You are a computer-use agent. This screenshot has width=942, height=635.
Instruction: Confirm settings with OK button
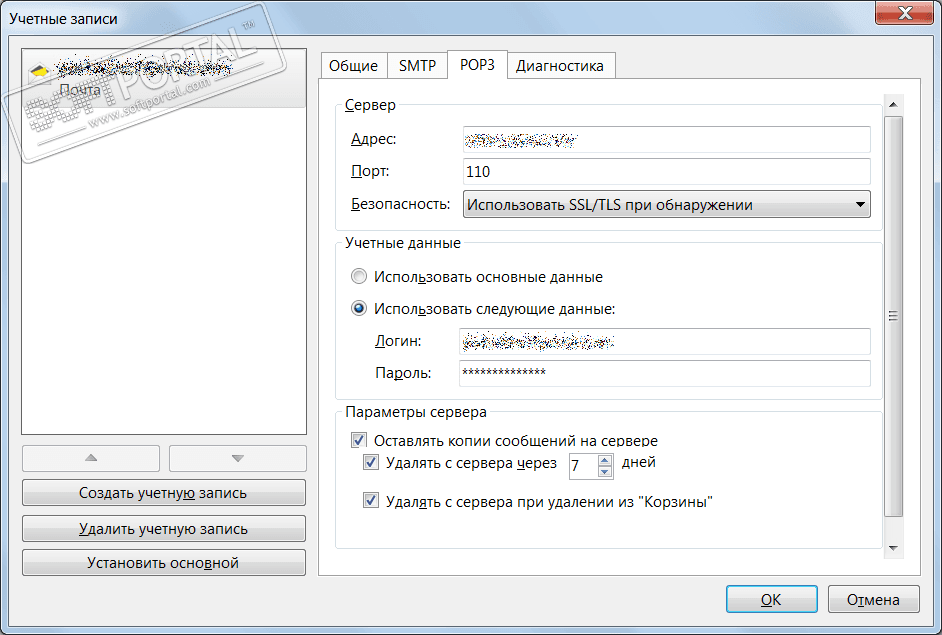(x=771, y=600)
